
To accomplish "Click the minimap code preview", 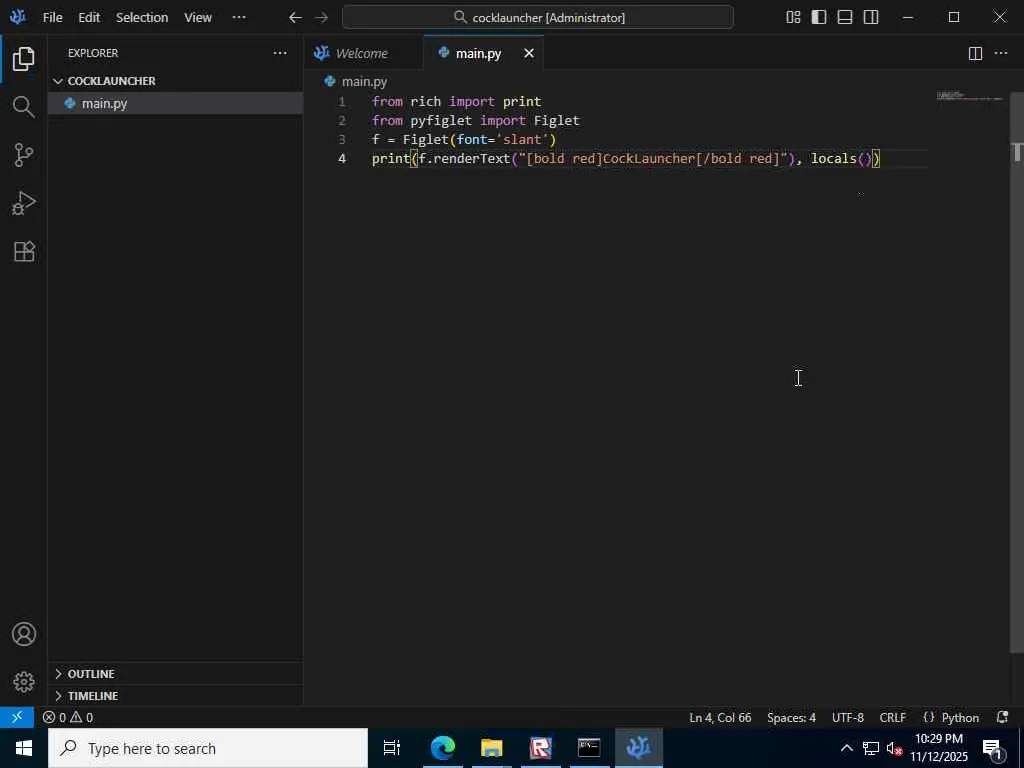I will coord(969,97).
